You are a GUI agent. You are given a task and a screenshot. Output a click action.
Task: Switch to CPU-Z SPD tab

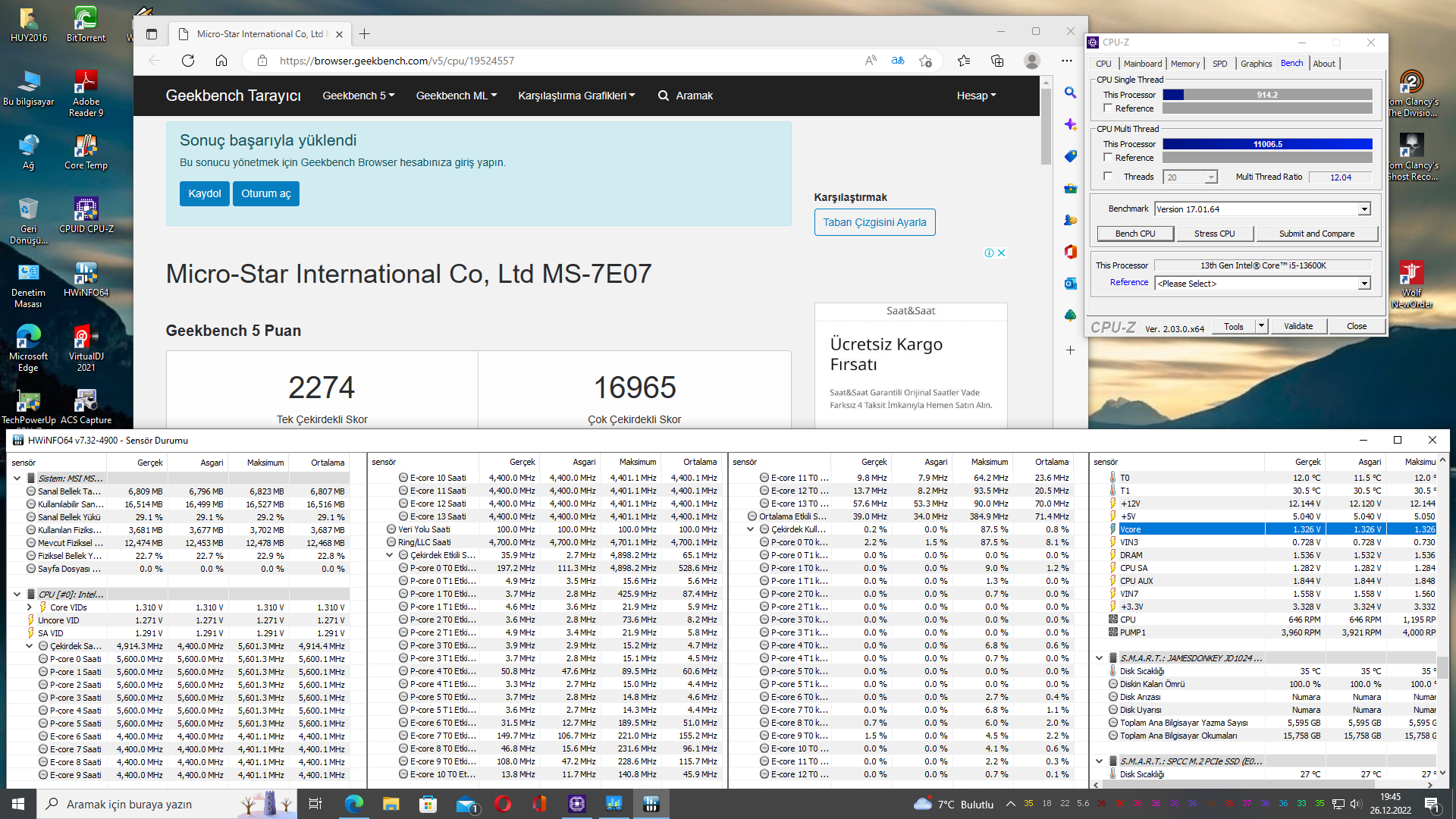1219,64
